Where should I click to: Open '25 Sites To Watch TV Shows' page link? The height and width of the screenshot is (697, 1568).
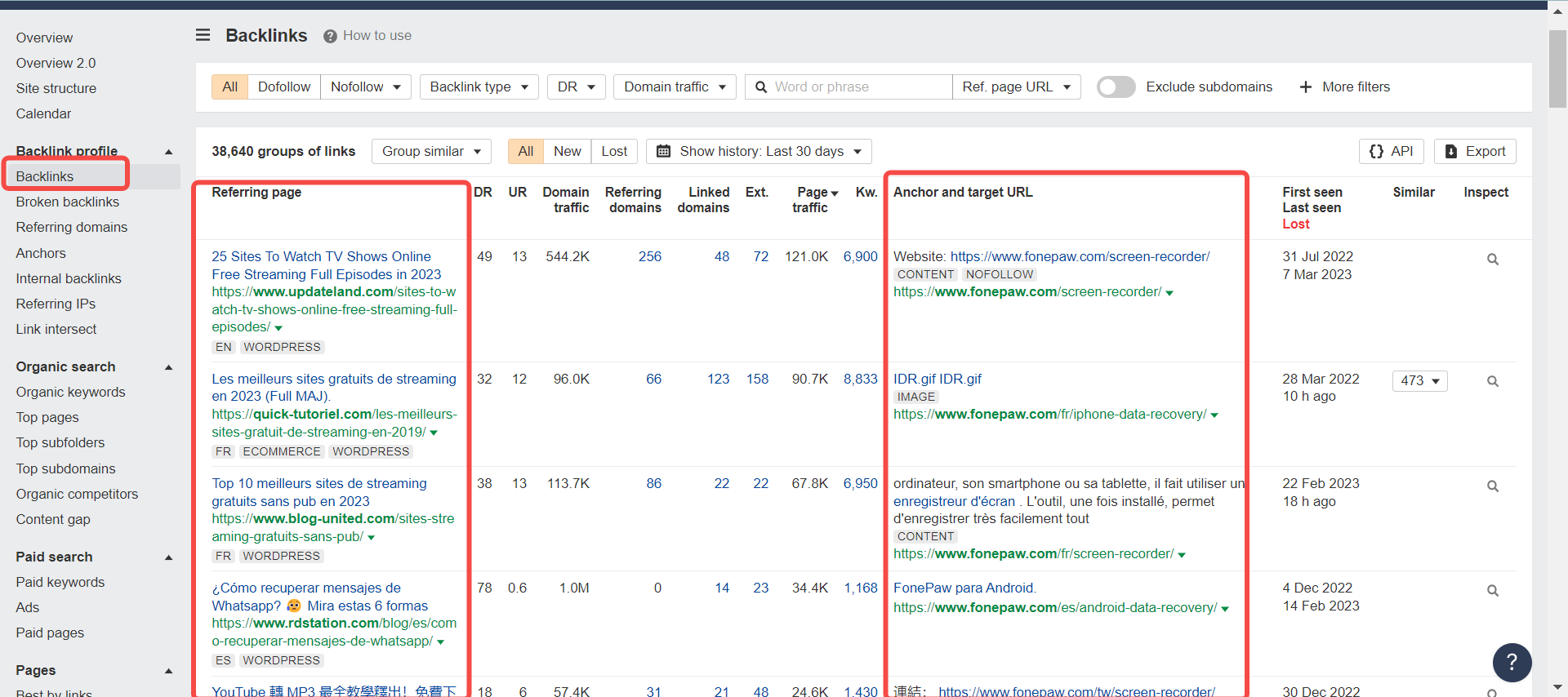coord(326,265)
